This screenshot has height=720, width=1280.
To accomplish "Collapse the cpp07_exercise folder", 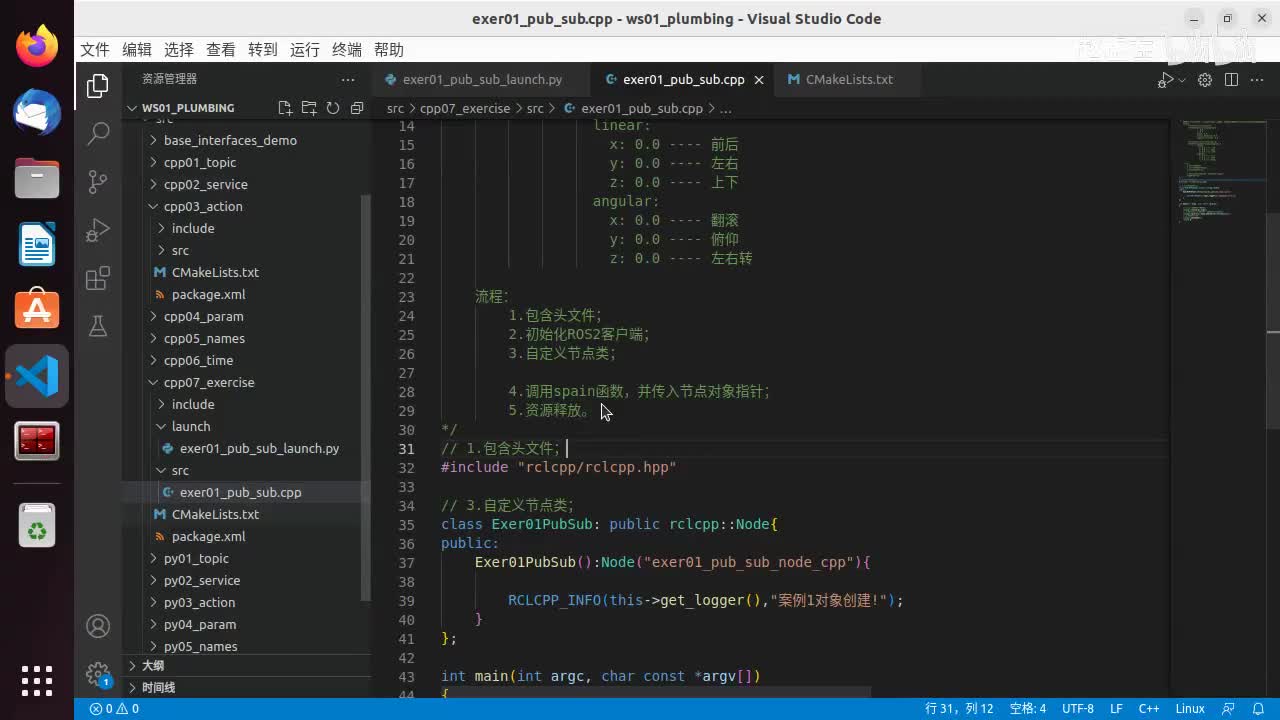I will pyautogui.click(x=208, y=382).
